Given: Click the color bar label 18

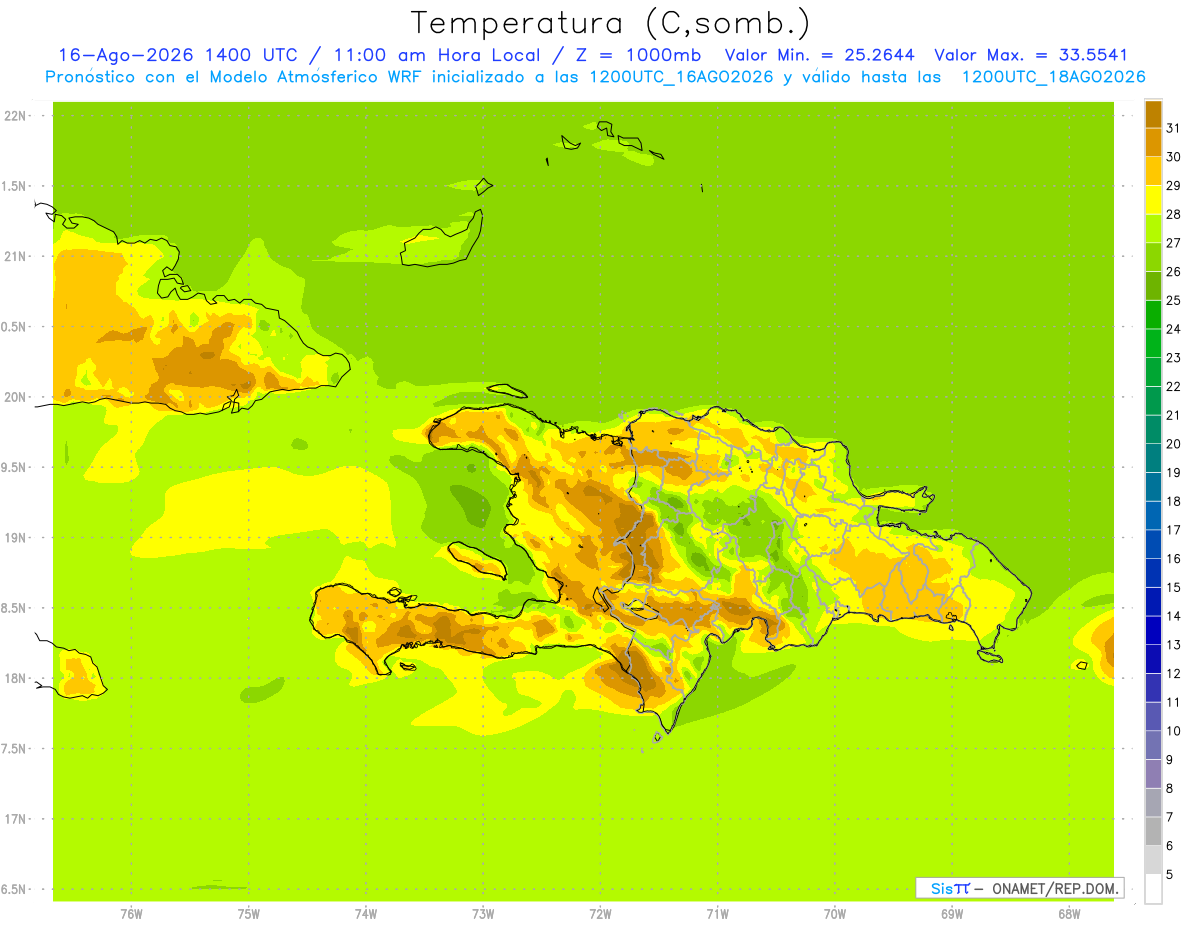Looking at the screenshot, I should 1174,501.
